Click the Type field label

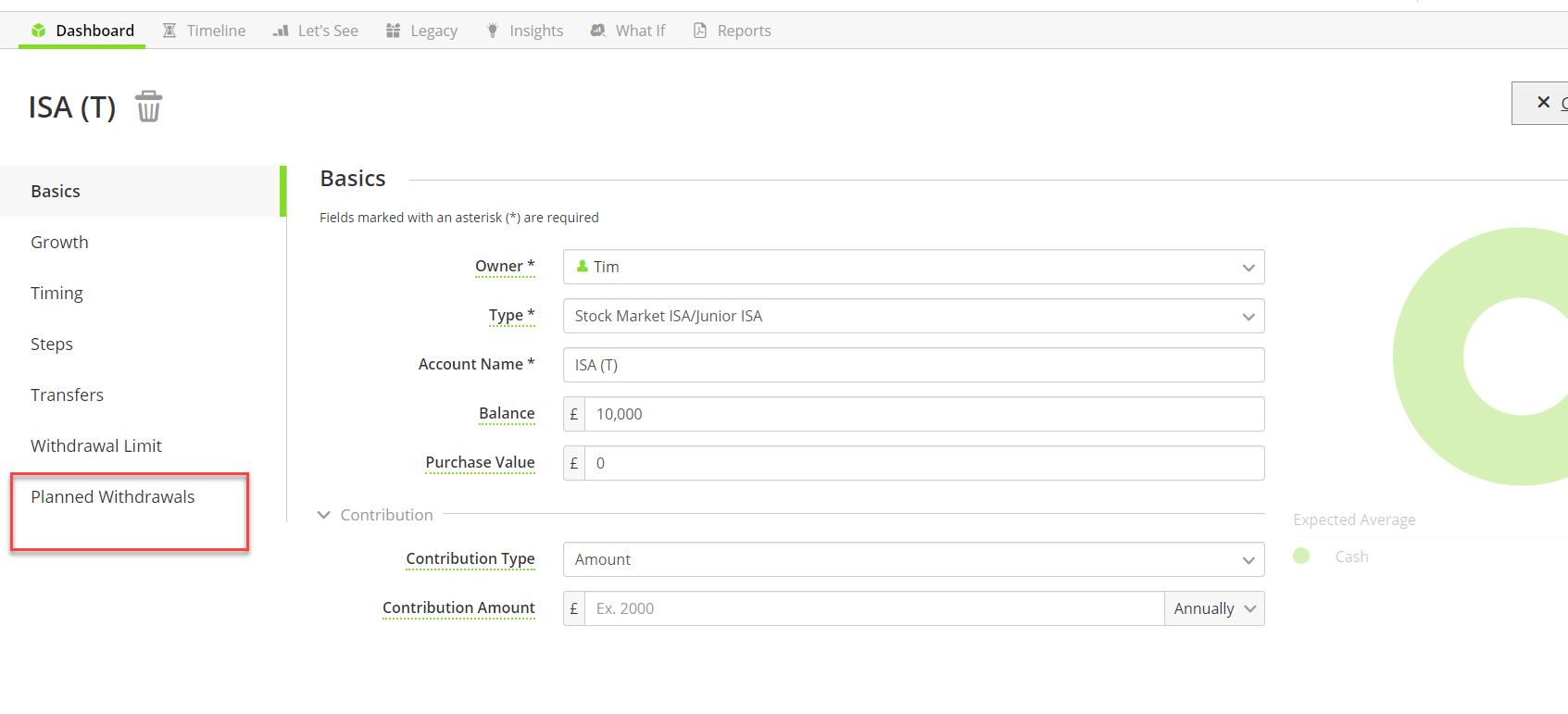[x=511, y=316]
